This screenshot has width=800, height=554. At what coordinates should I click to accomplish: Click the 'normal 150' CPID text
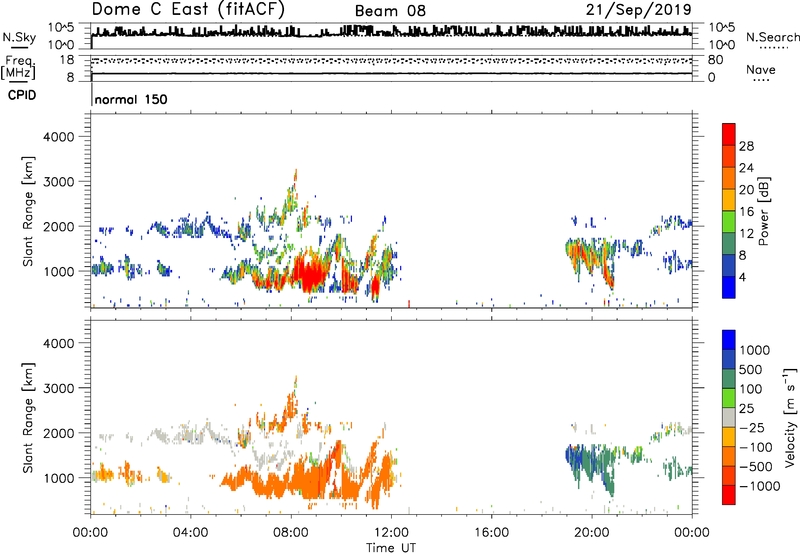point(131,99)
